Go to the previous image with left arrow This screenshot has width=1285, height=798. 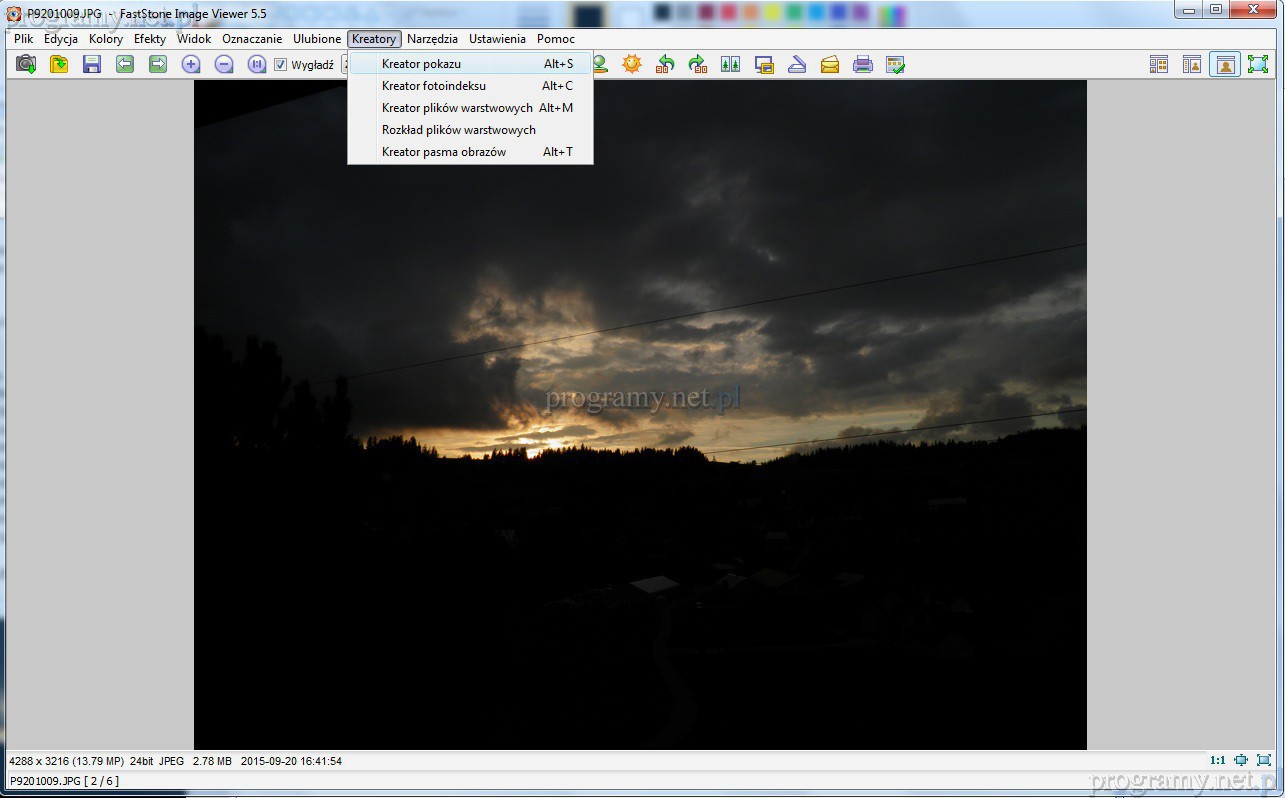tap(125, 65)
